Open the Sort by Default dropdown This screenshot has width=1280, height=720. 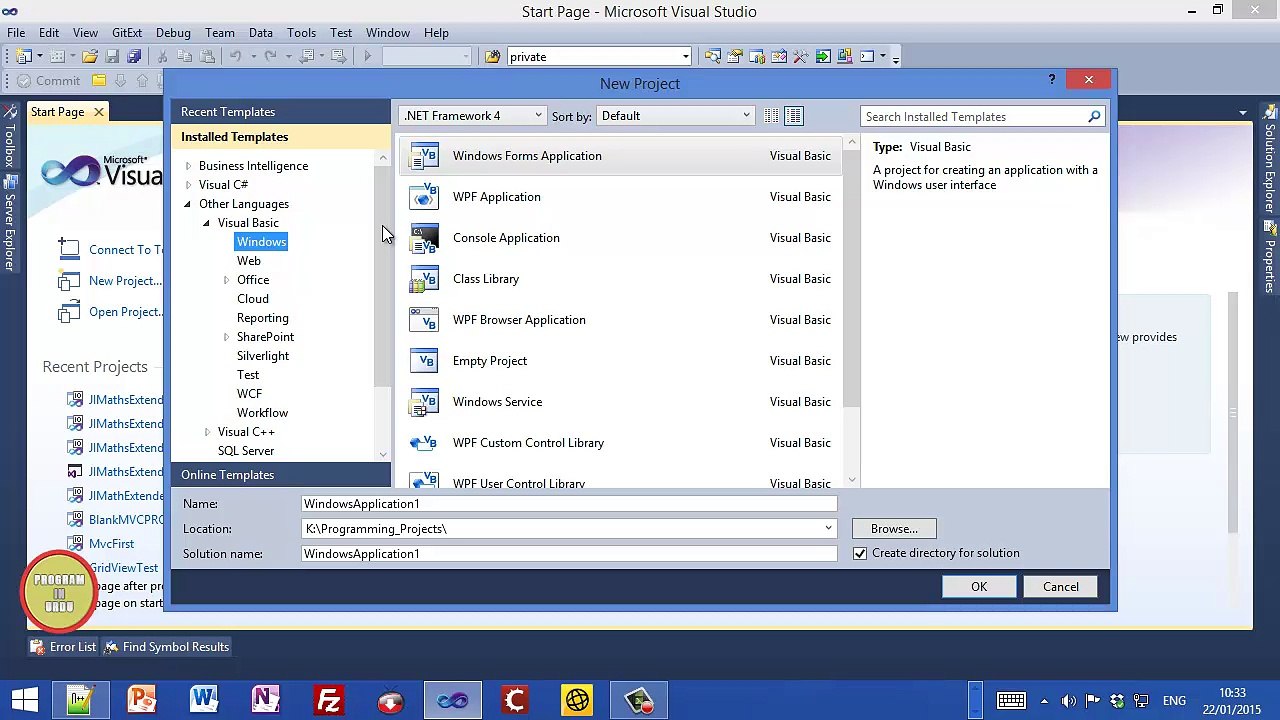(x=675, y=116)
